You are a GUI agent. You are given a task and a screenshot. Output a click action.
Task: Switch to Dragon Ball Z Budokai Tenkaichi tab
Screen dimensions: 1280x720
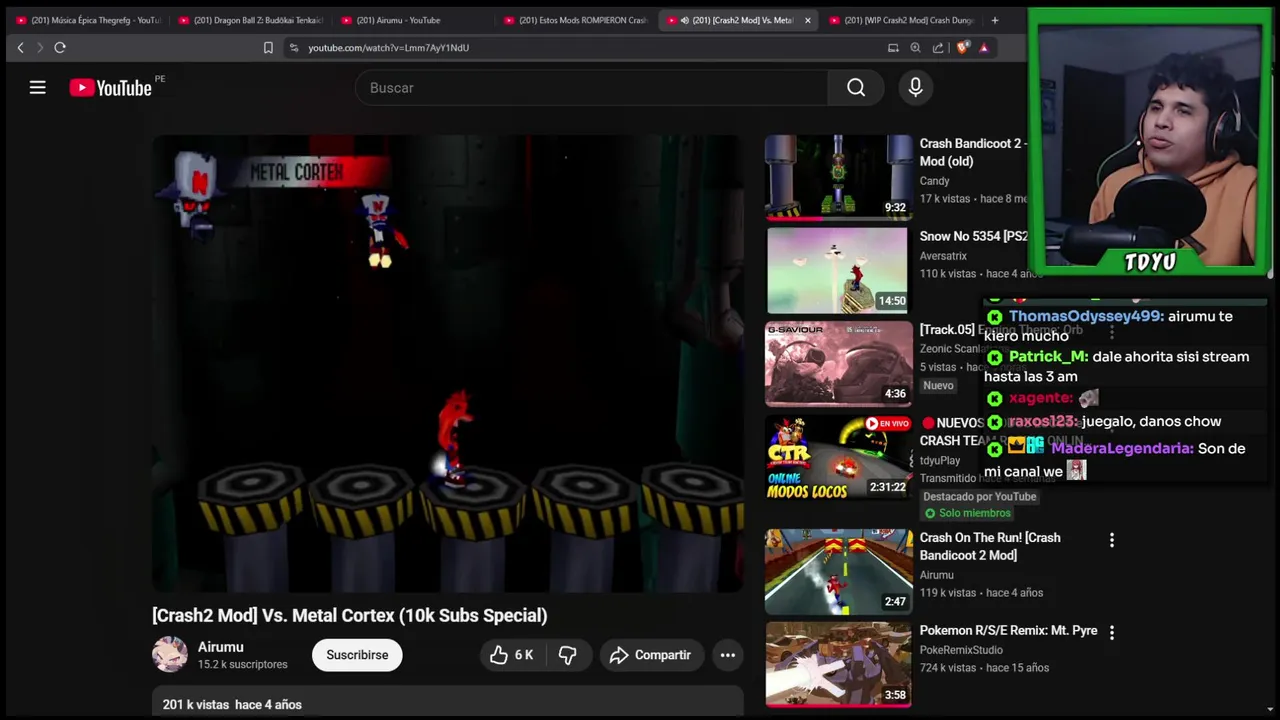(x=250, y=20)
